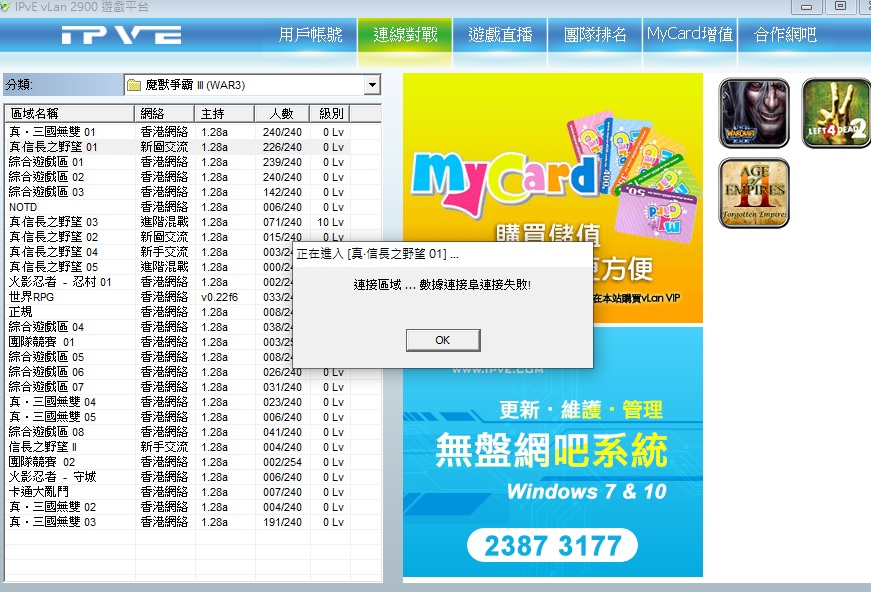The height and width of the screenshot is (592, 871).
Task: Click the v0.22f6 host version cell
Action: (219, 297)
